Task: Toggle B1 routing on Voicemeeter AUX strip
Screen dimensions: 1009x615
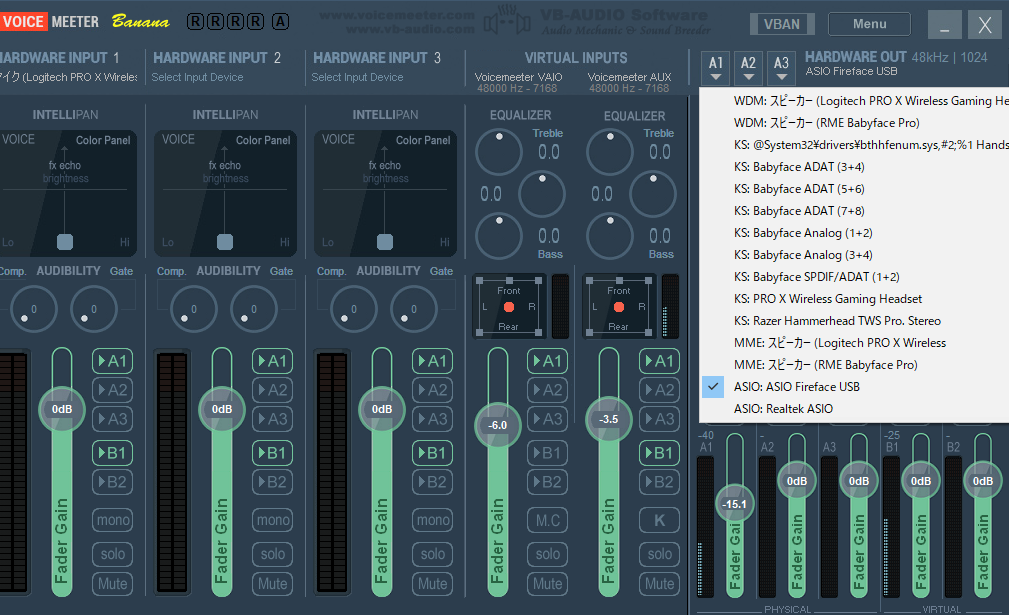Action: tap(659, 453)
